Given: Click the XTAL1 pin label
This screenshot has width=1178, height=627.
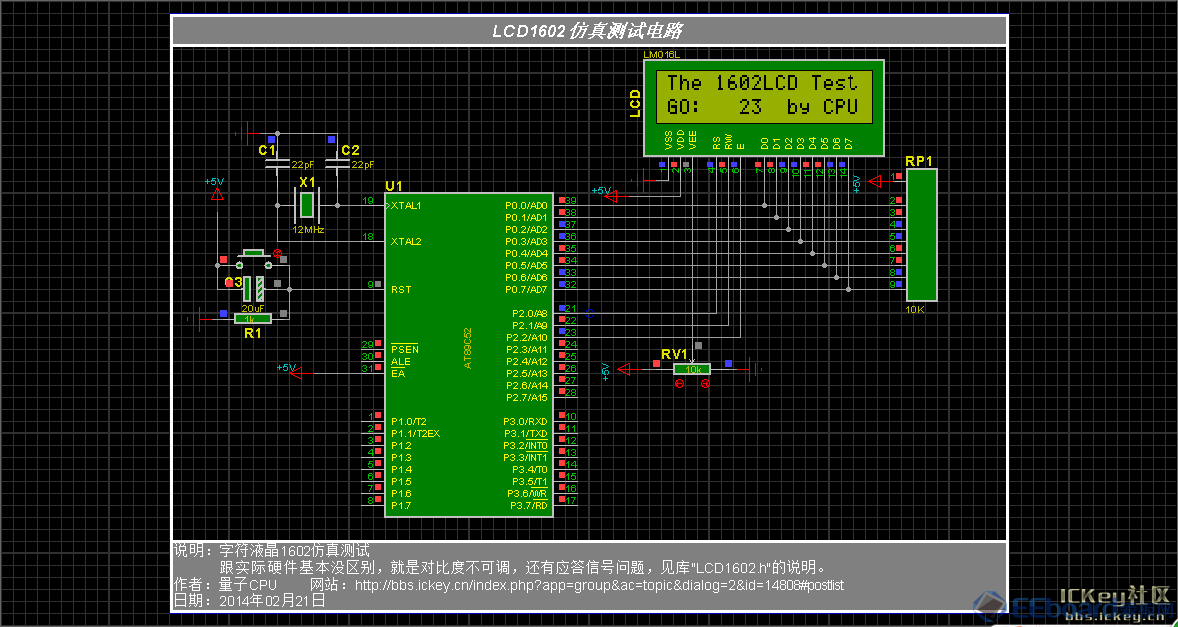Looking at the screenshot, I should point(406,205).
